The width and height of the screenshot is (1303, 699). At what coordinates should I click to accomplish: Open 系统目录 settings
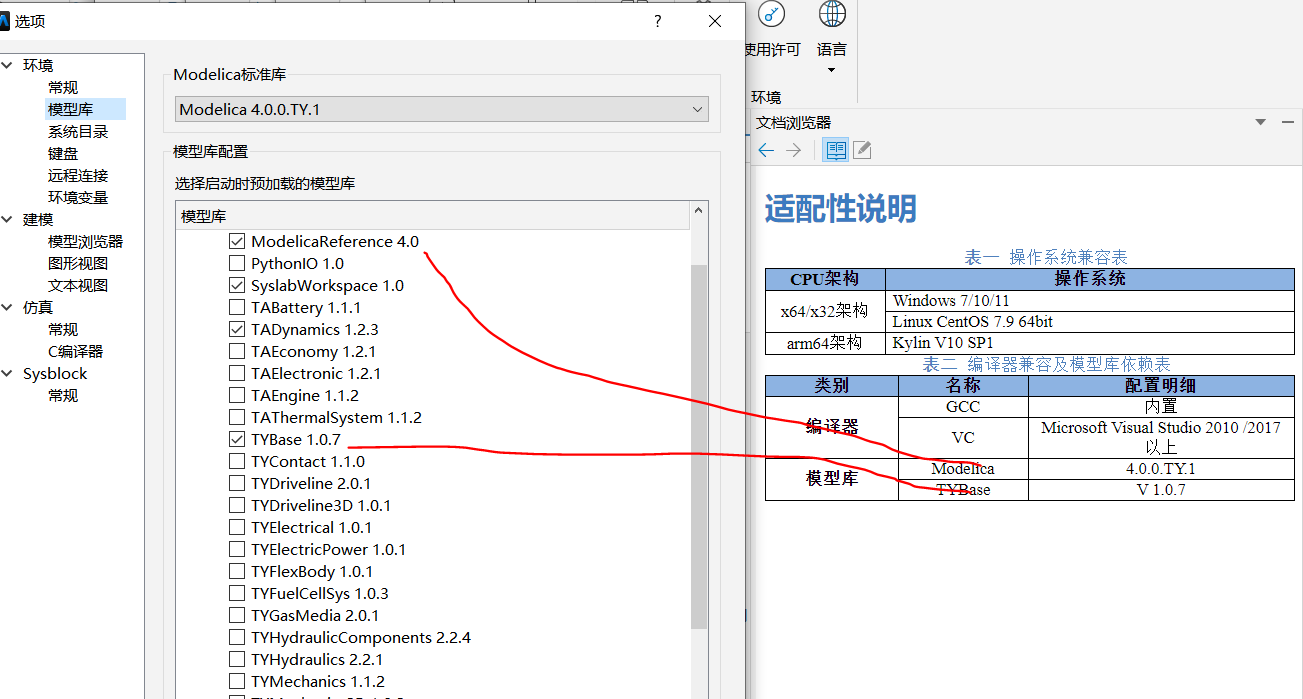click(x=78, y=131)
